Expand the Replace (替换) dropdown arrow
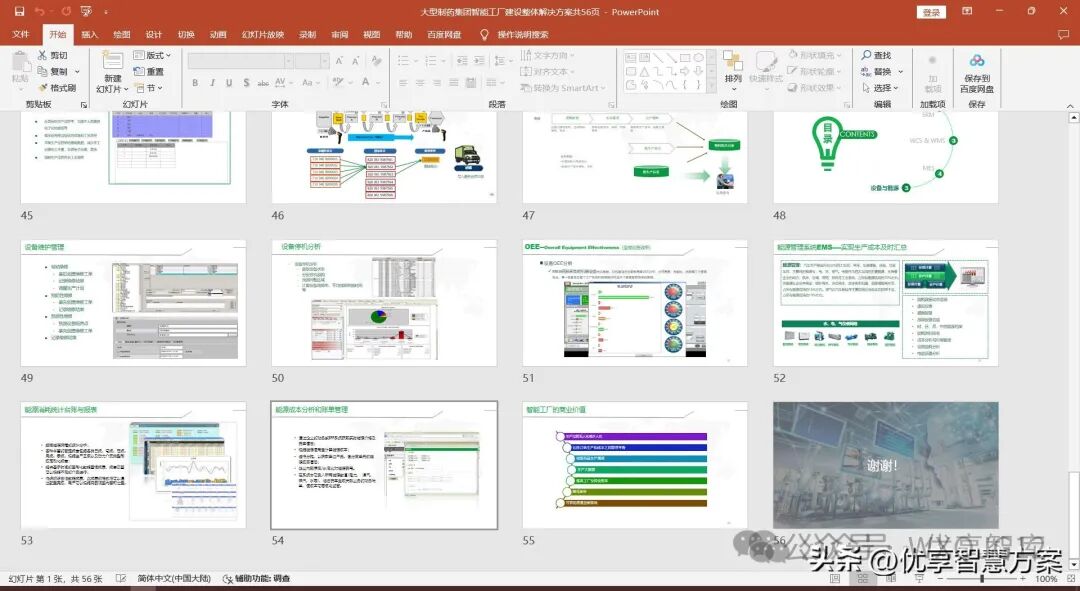The image size is (1080, 591). point(900,72)
